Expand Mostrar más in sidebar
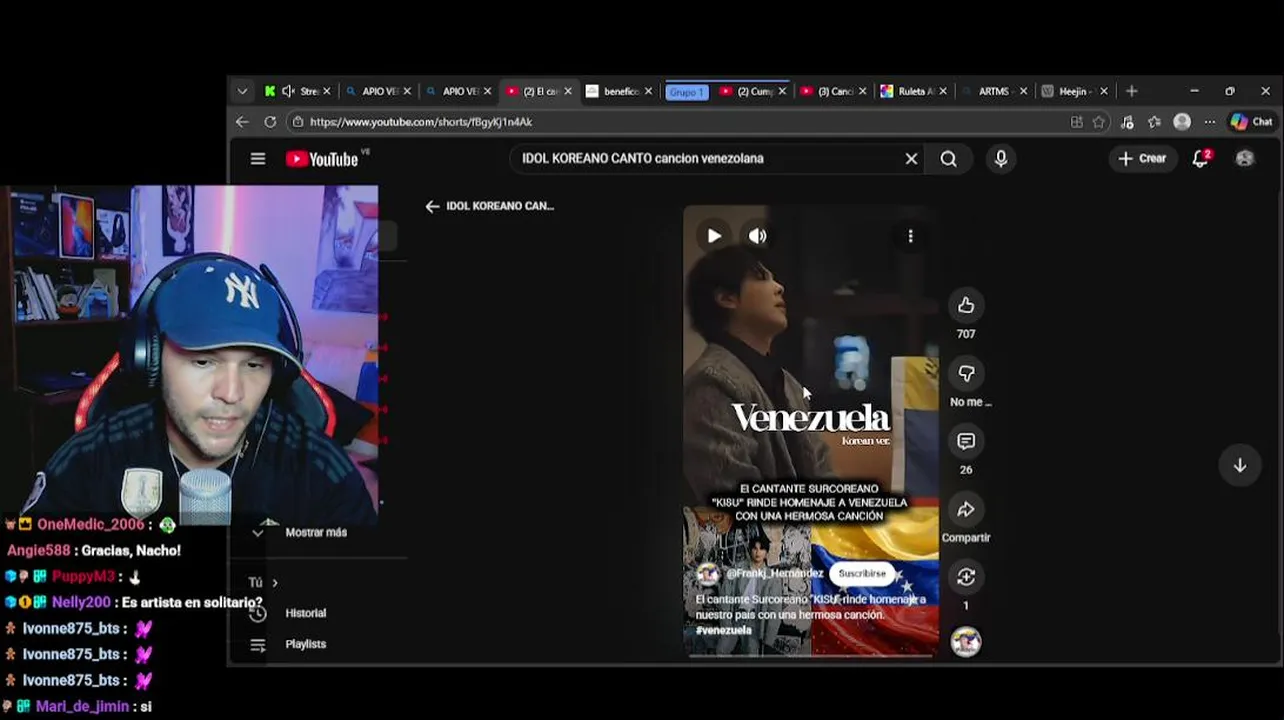The width and height of the screenshot is (1284, 720). click(x=316, y=533)
